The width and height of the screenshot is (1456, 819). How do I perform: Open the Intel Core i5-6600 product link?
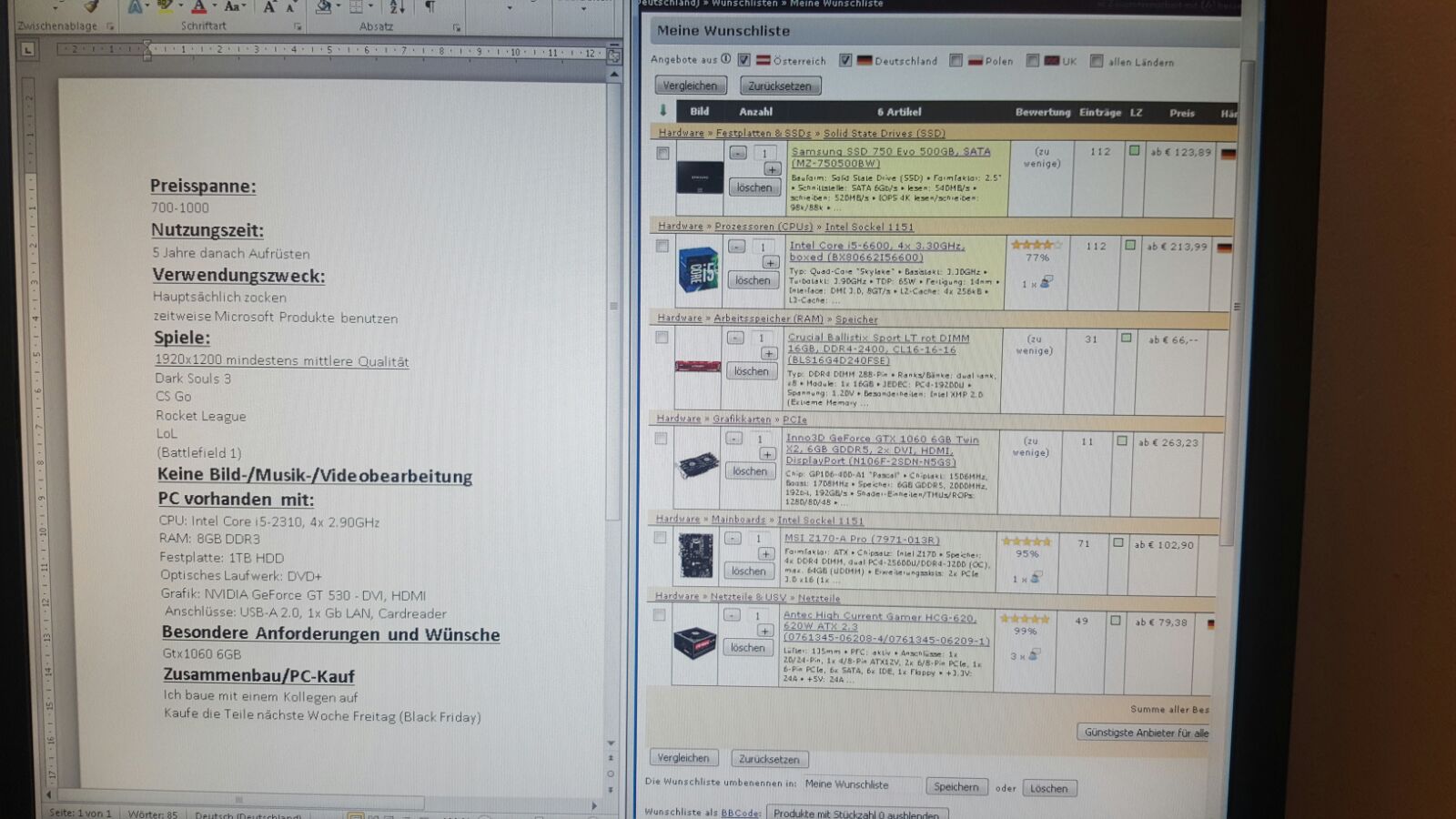pyautogui.click(x=876, y=251)
